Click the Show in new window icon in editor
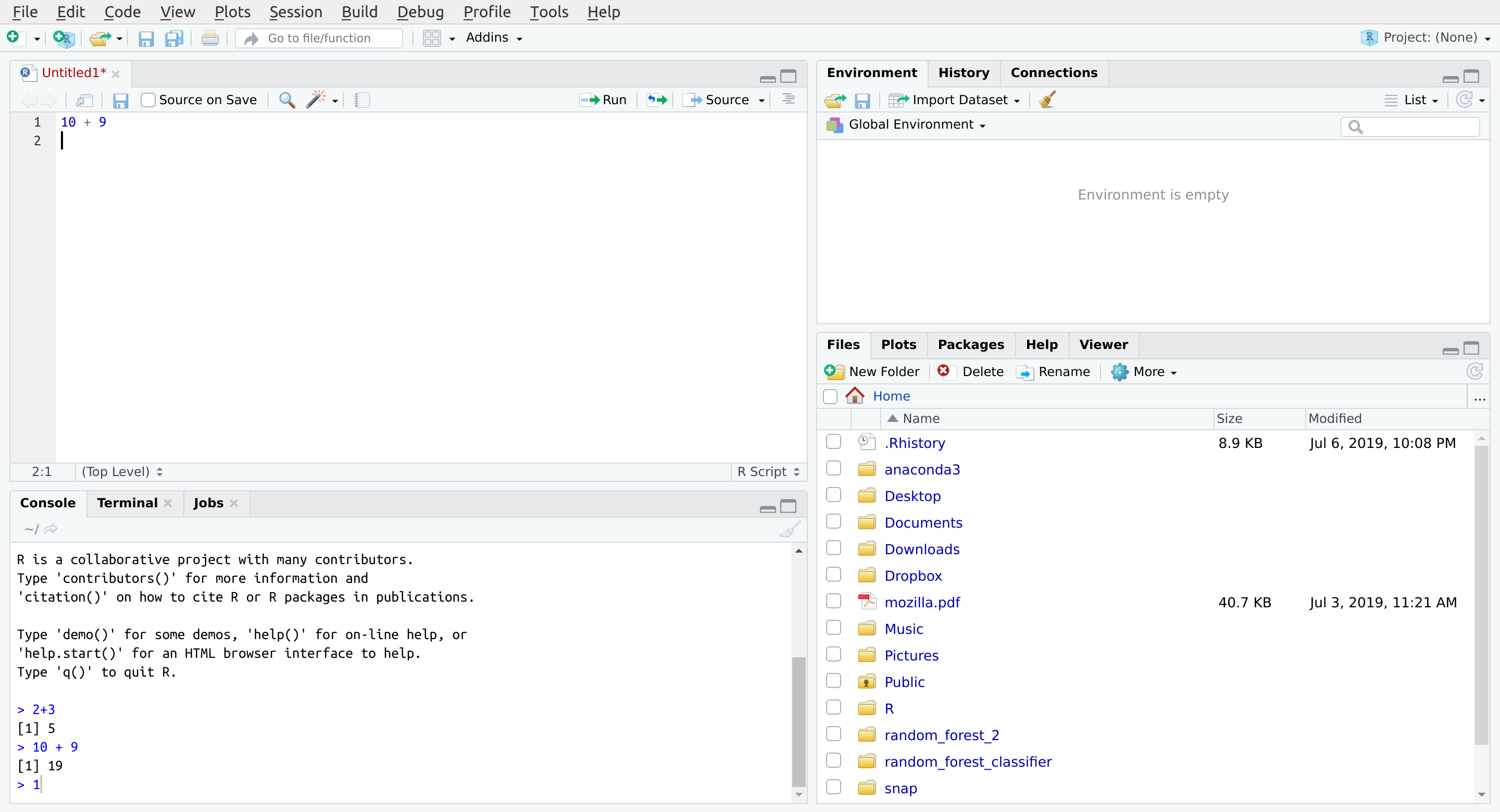This screenshot has height=812, width=1500. click(x=84, y=100)
